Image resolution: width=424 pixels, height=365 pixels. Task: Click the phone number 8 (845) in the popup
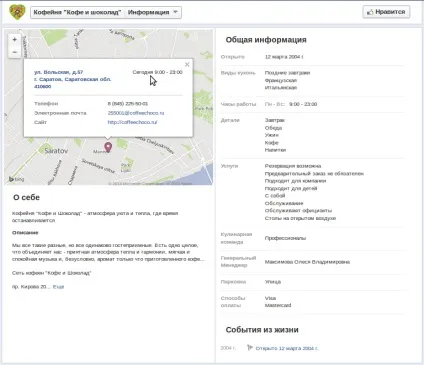point(128,104)
